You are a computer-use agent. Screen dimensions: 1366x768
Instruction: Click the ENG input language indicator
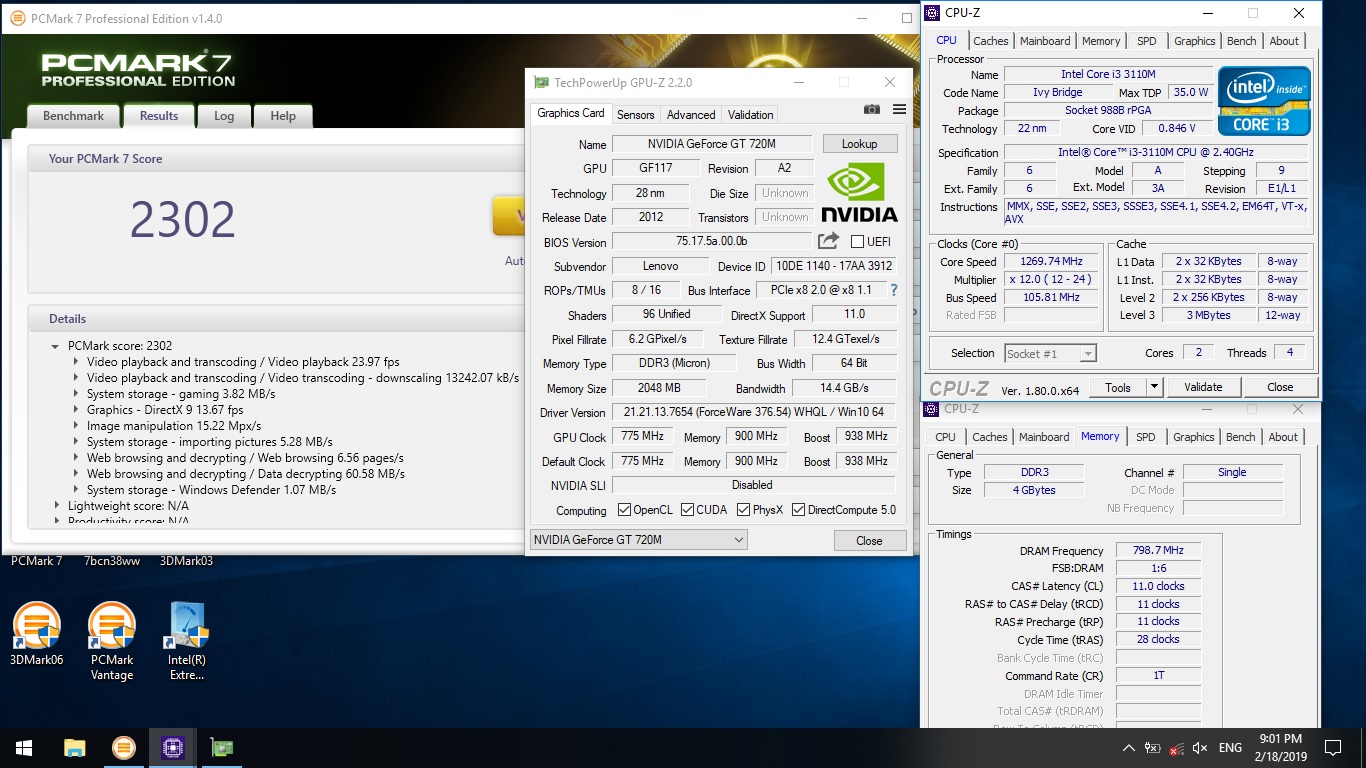pyautogui.click(x=1230, y=747)
